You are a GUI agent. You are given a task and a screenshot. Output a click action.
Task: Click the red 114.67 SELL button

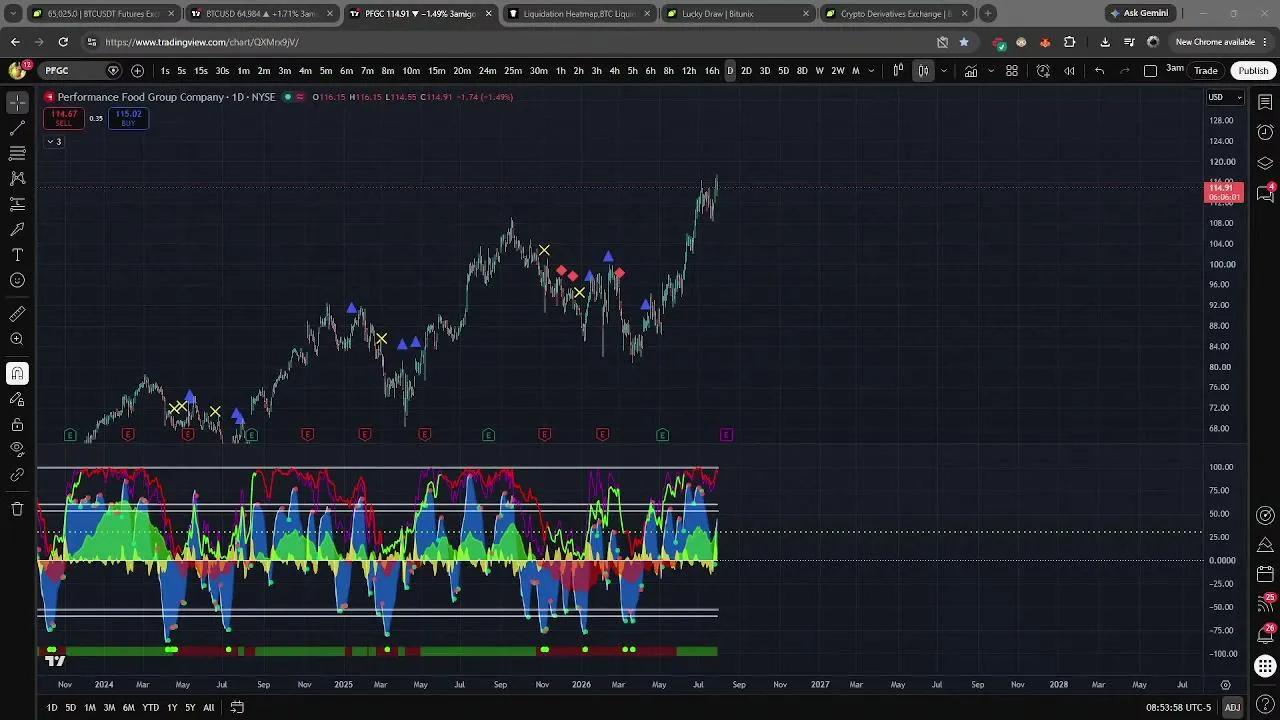[x=63, y=118]
